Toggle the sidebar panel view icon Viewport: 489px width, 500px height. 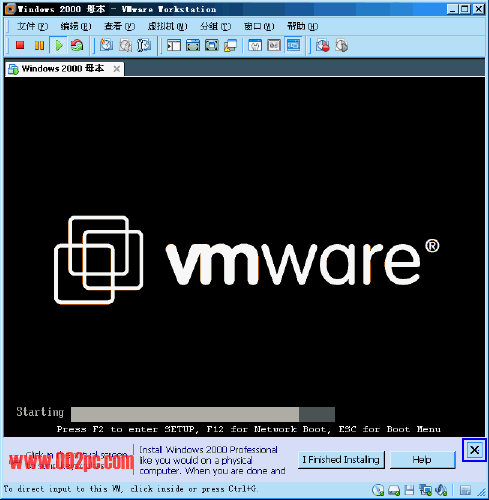[174, 45]
